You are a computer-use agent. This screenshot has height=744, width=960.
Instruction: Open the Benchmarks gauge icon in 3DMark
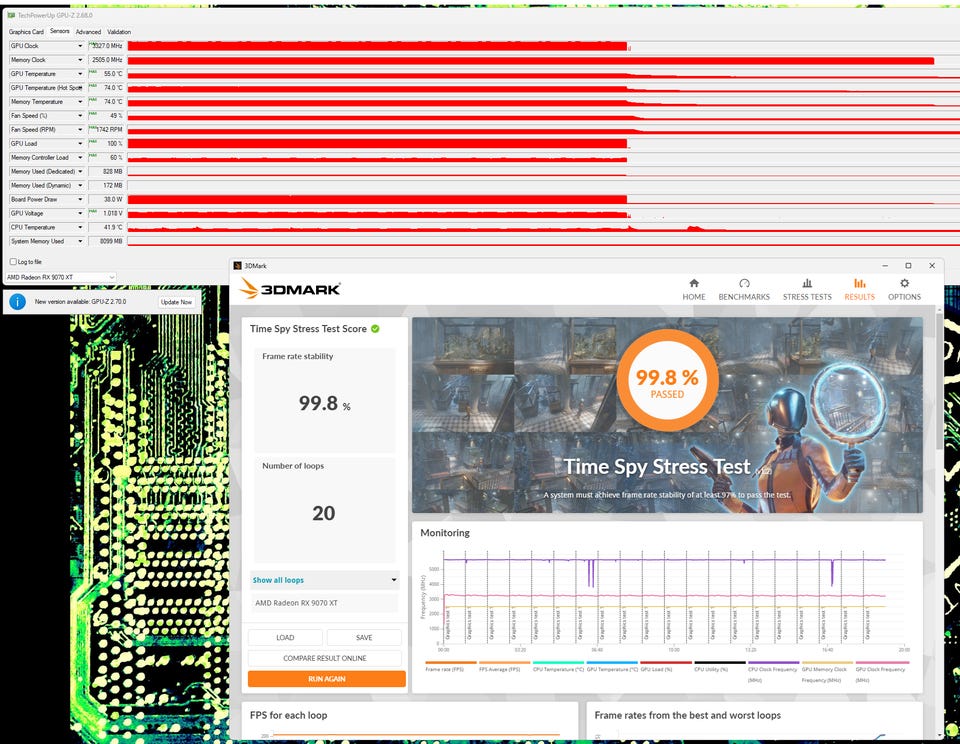point(744,283)
